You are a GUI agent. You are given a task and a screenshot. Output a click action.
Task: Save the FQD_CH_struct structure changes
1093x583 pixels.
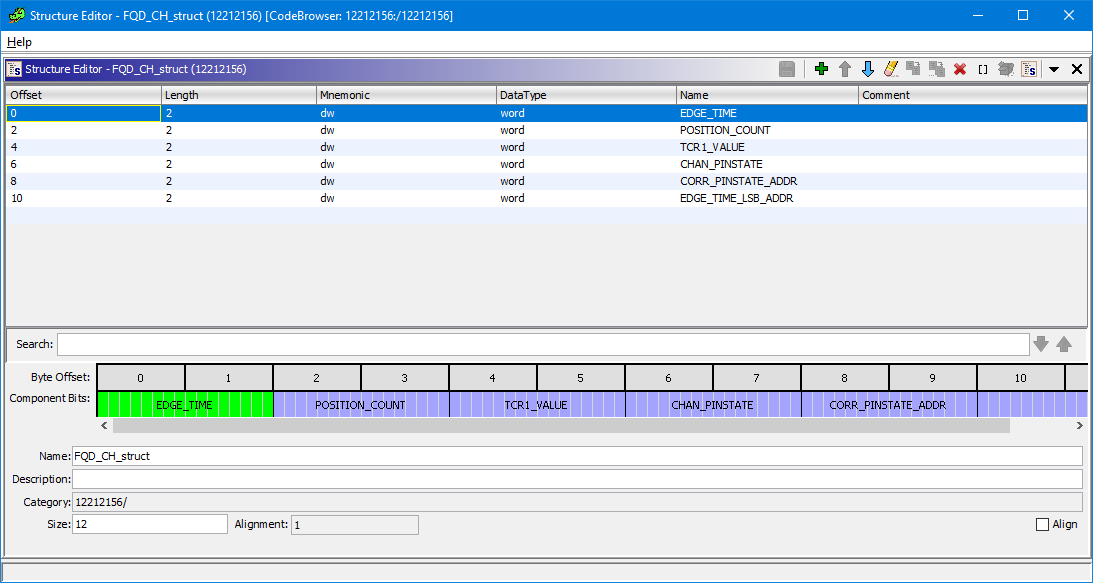point(787,68)
